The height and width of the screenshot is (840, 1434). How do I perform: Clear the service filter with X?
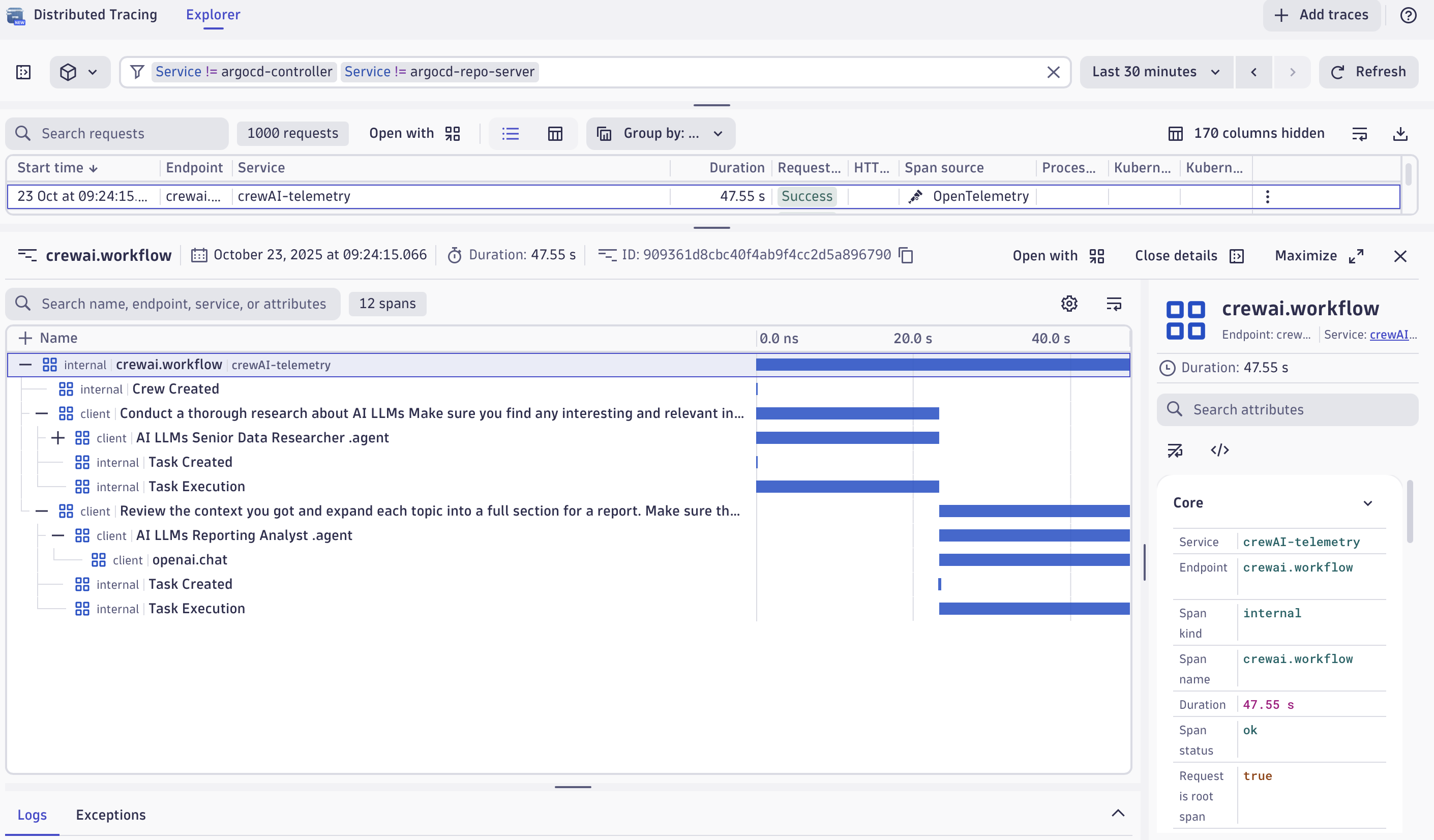click(1053, 72)
